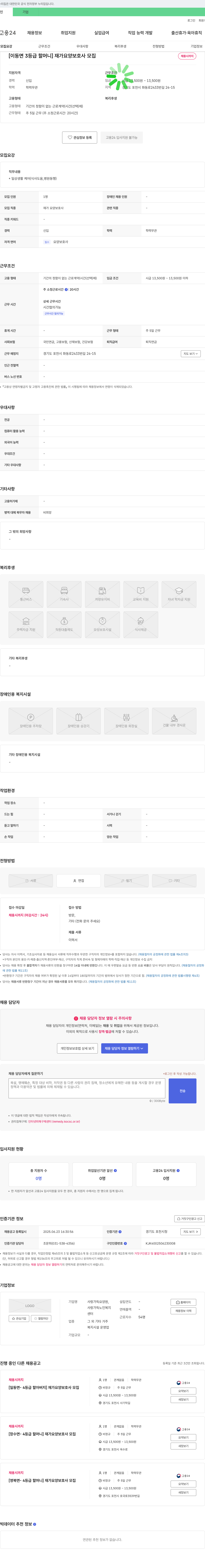Screen dimensions: 205x1568
Task: Click the 교육비 지원 welfare icon
Action: [141, 595]
